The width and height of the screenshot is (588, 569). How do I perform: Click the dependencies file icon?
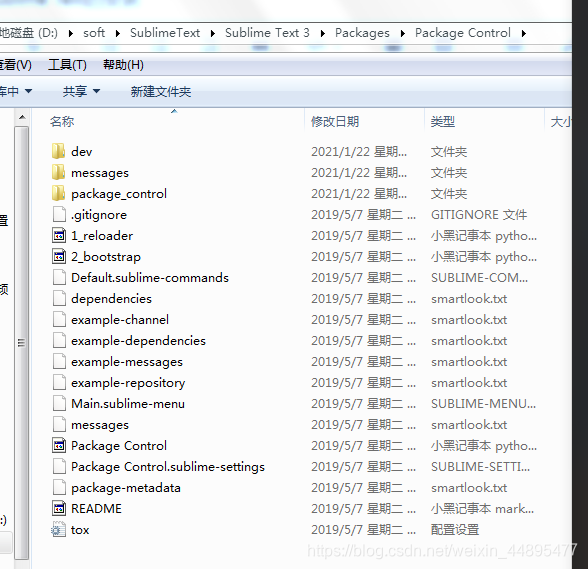click(x=59, y=299)
